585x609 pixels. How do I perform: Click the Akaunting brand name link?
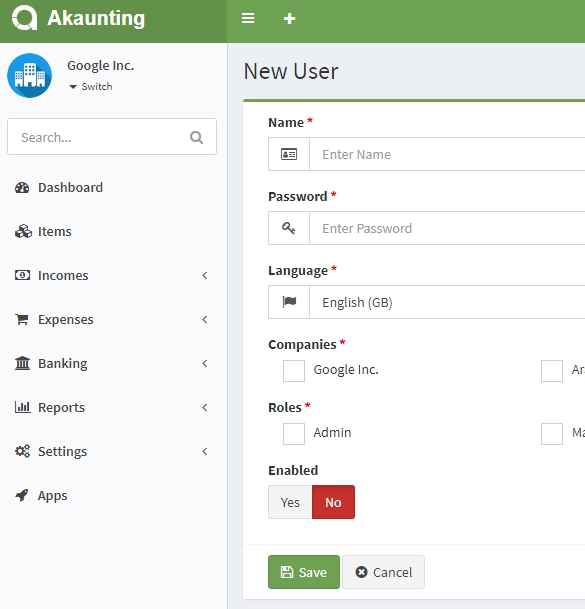coord(96,18)
